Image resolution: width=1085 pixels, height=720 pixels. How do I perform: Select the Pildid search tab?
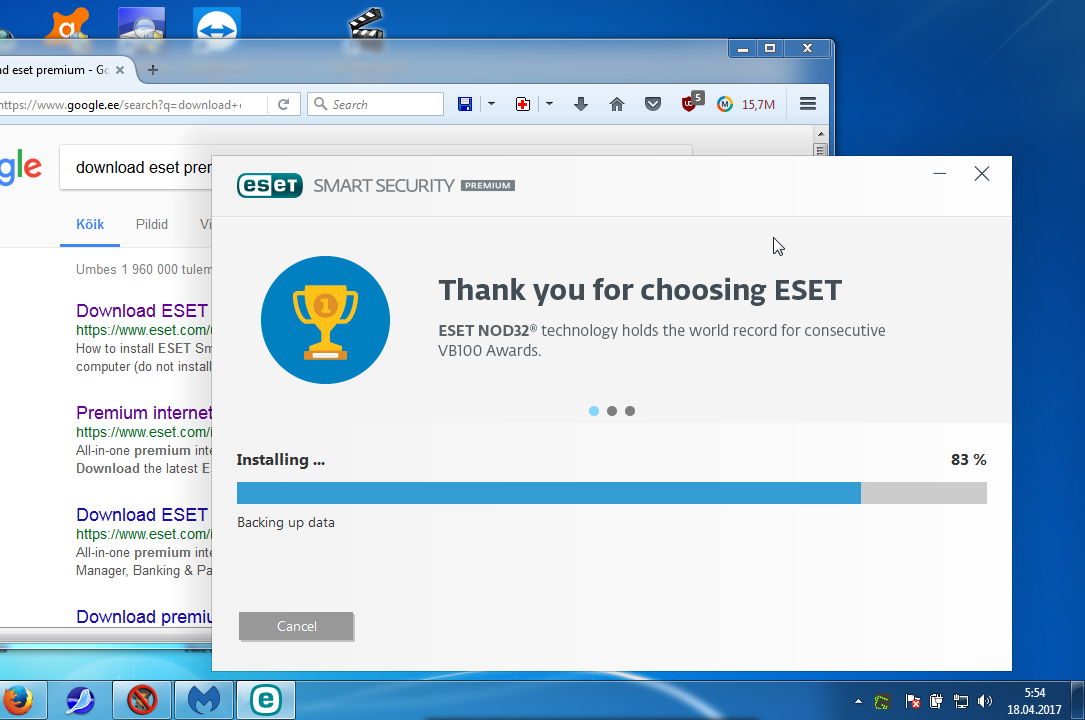(x=152, y=225)
